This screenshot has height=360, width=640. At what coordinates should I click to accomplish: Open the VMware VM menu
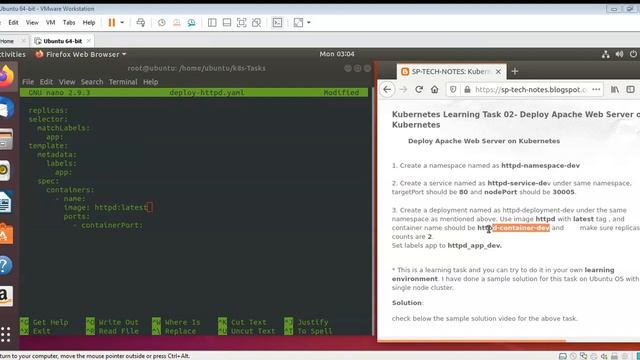(51, 22)
